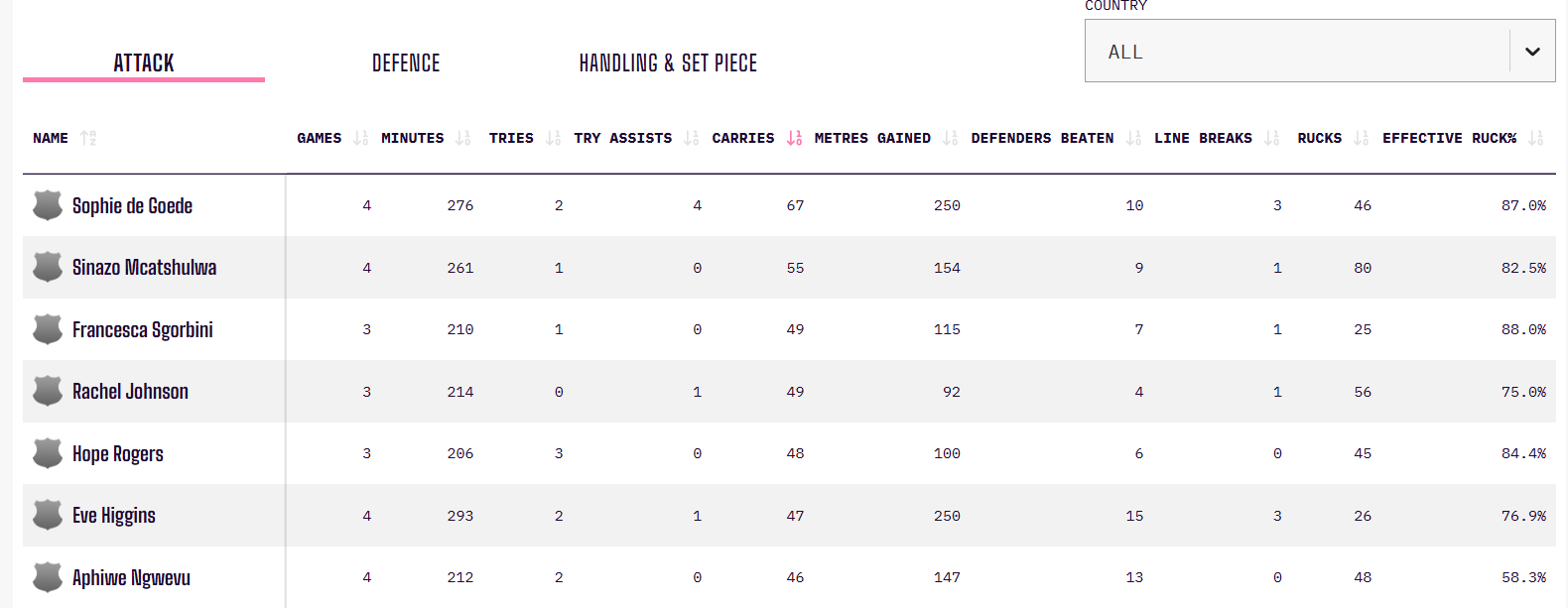The width and height of the screenshot is (1568, 608).
Task: Click Eve Higgins player name
Action: tap(114, 516)
